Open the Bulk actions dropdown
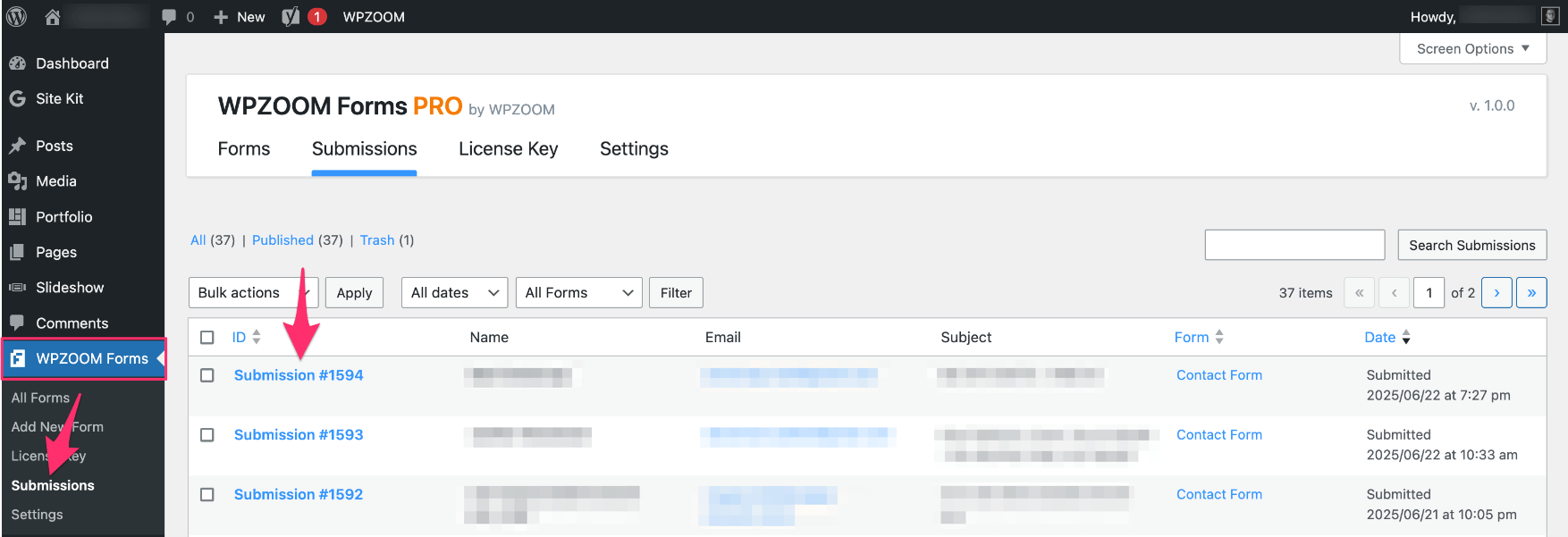Image resolution: width=1568 pixels, height=537 pixels. (253, 292)
